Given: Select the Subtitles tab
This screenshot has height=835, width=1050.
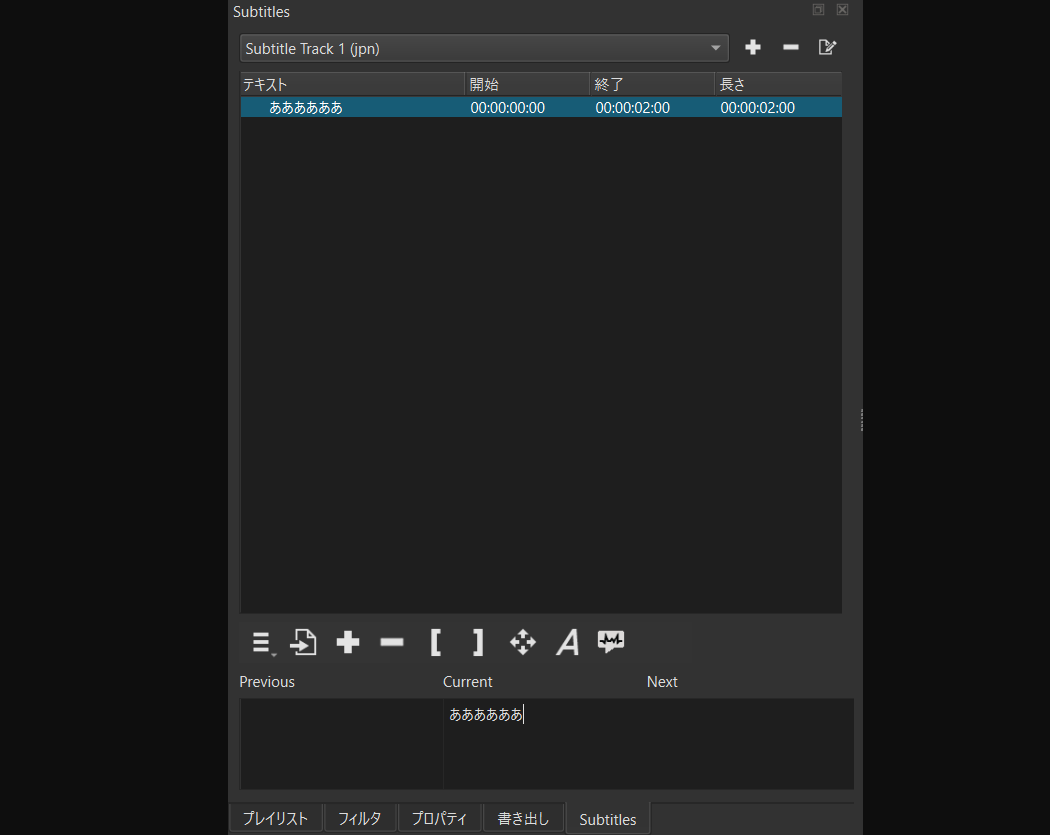Looking at the screenshot, I should (608, 820).
